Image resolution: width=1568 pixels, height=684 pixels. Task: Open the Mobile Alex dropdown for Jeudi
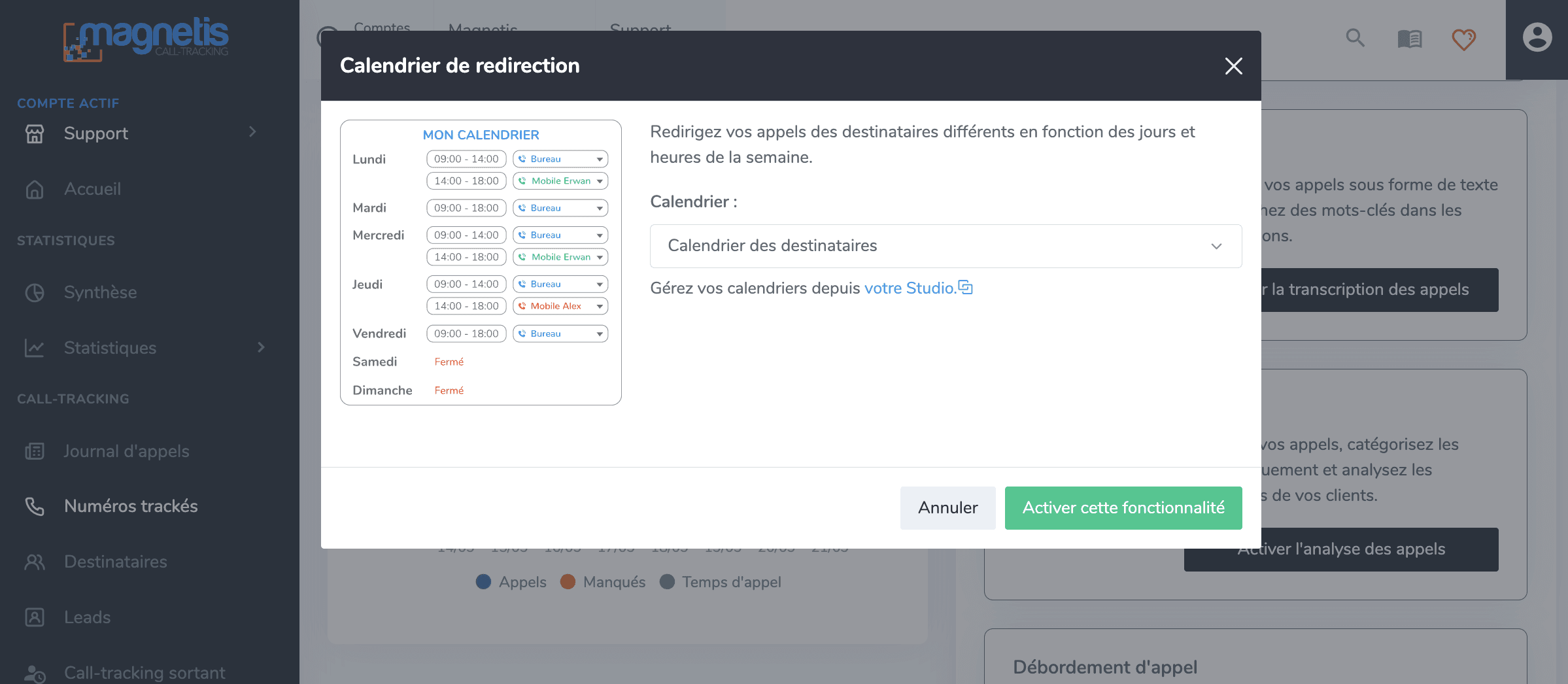[x=560, y=306]
